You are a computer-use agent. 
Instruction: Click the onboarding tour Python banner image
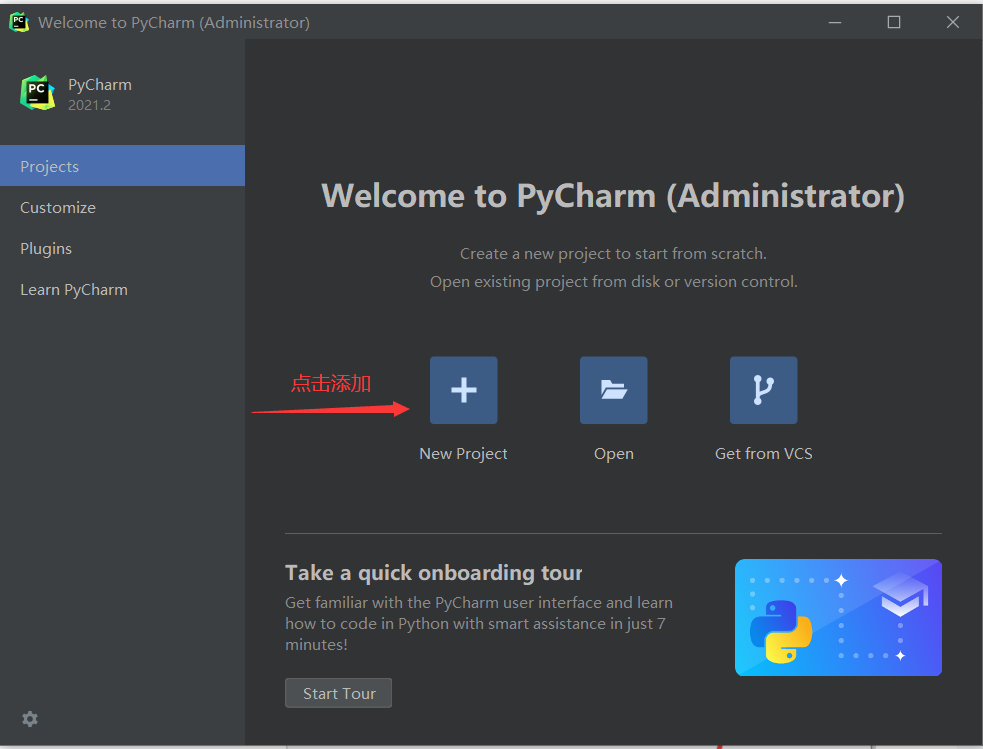click(838, 617)
